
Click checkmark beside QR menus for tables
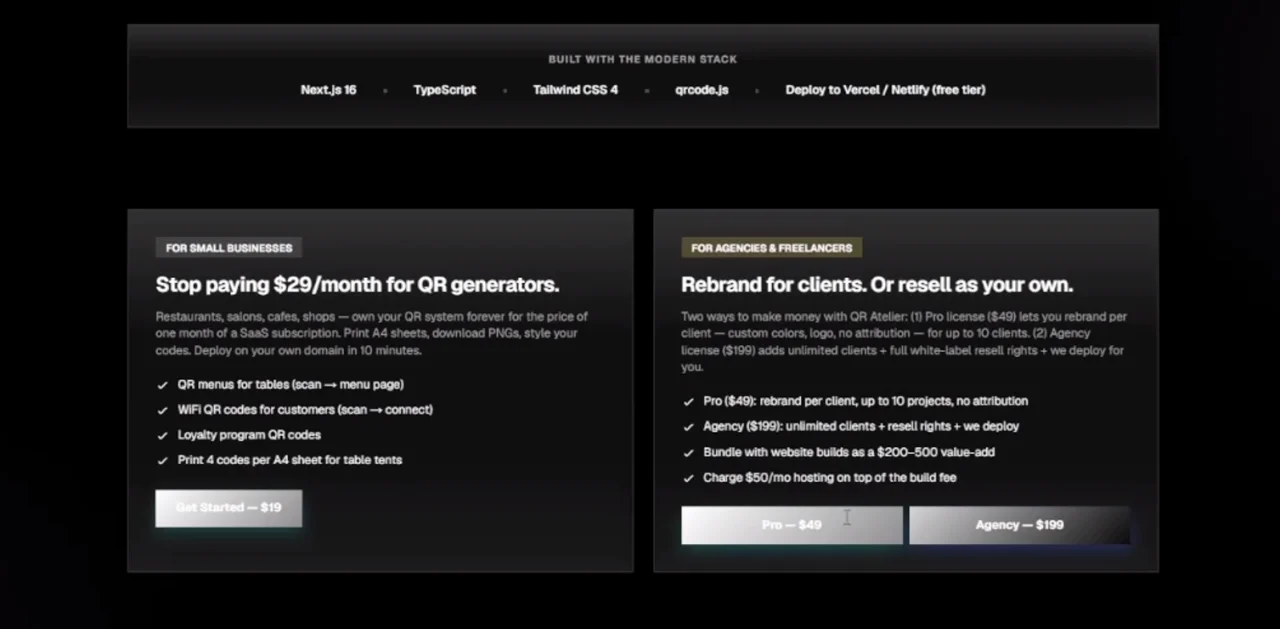(x=163, y=385)
